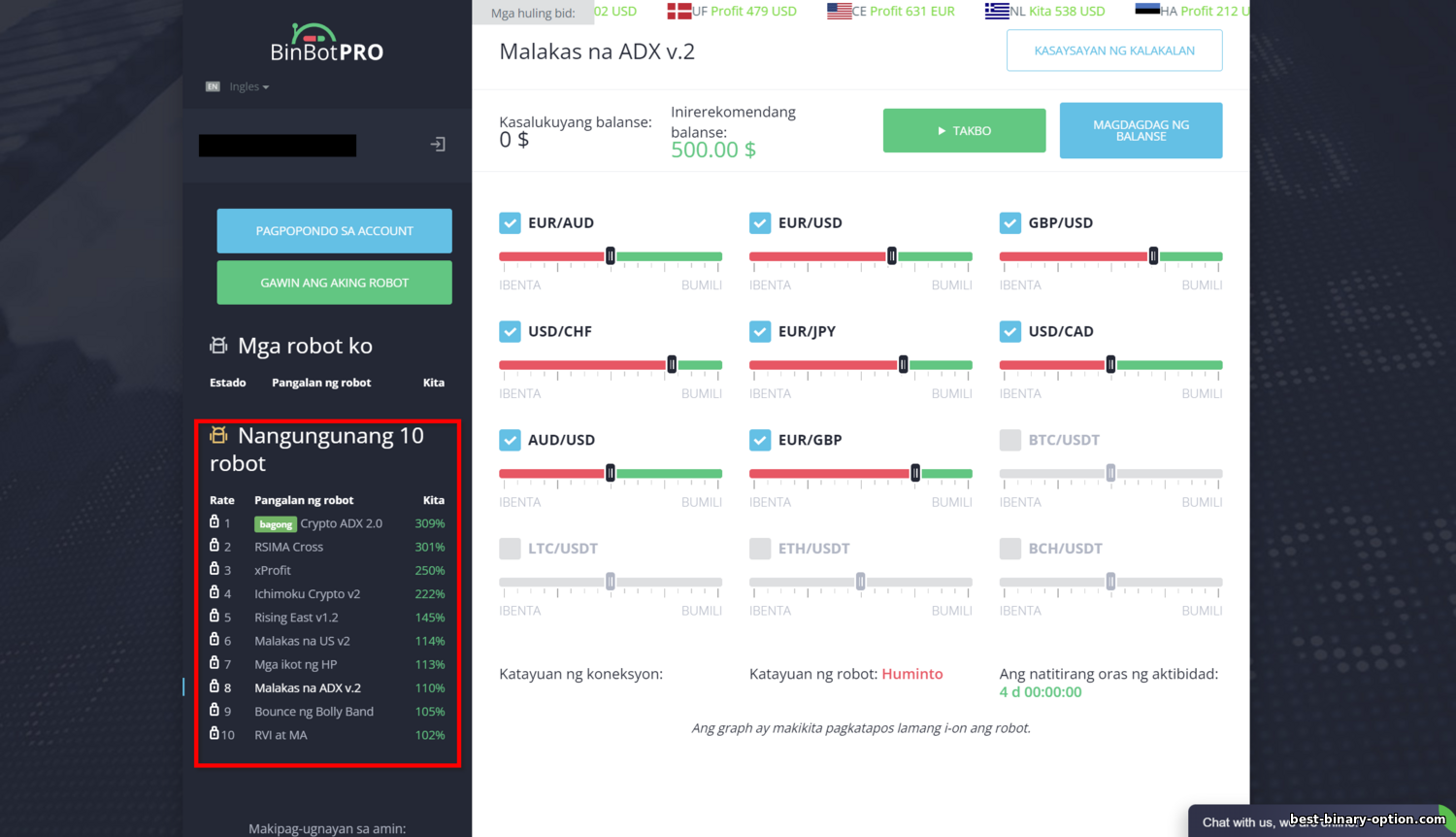Image resolution: width=1456 pixels, height=837 pixels.
Task: Click the 500.00 $ recommended balance value
Action: (713, 150)
